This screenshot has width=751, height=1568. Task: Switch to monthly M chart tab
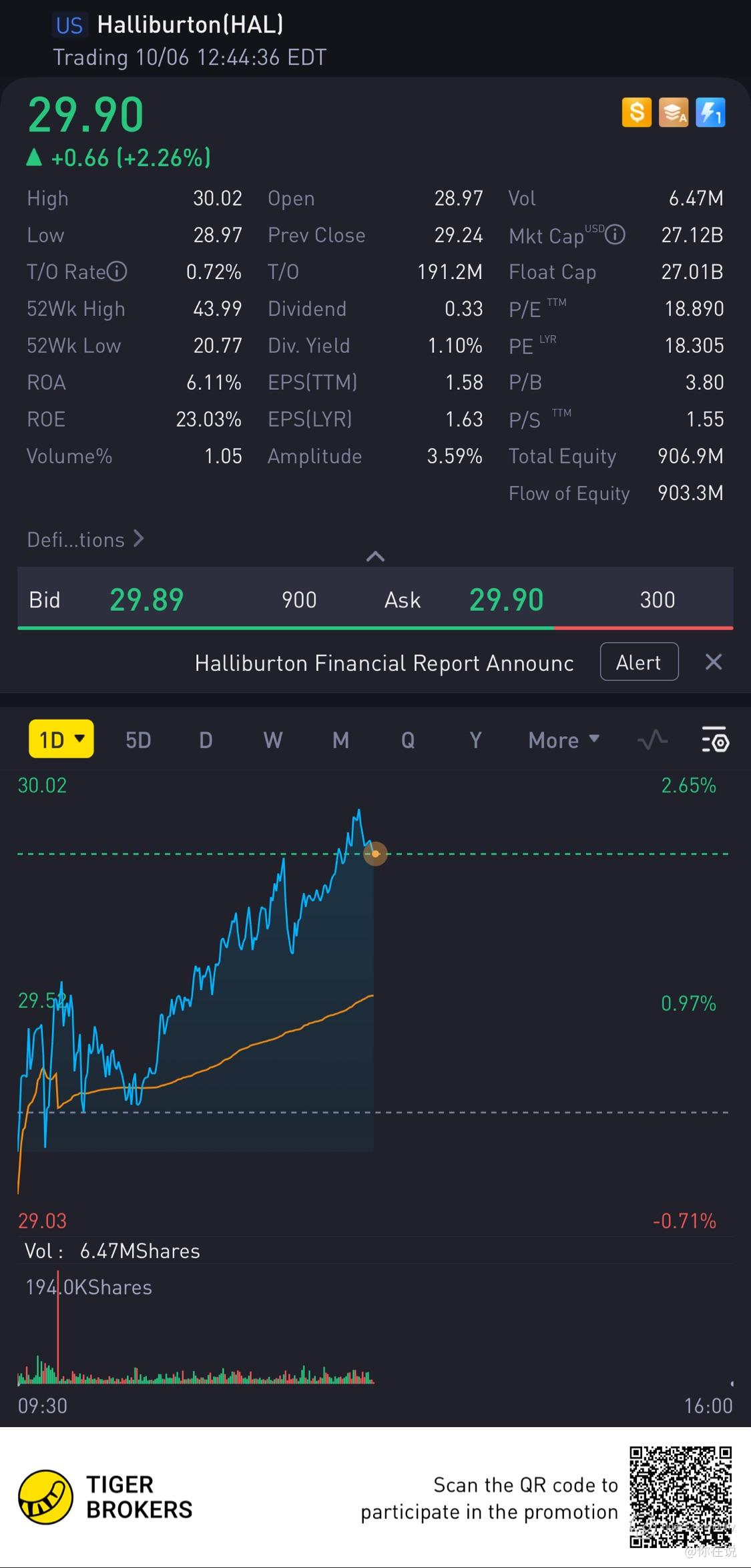(340, 740)
